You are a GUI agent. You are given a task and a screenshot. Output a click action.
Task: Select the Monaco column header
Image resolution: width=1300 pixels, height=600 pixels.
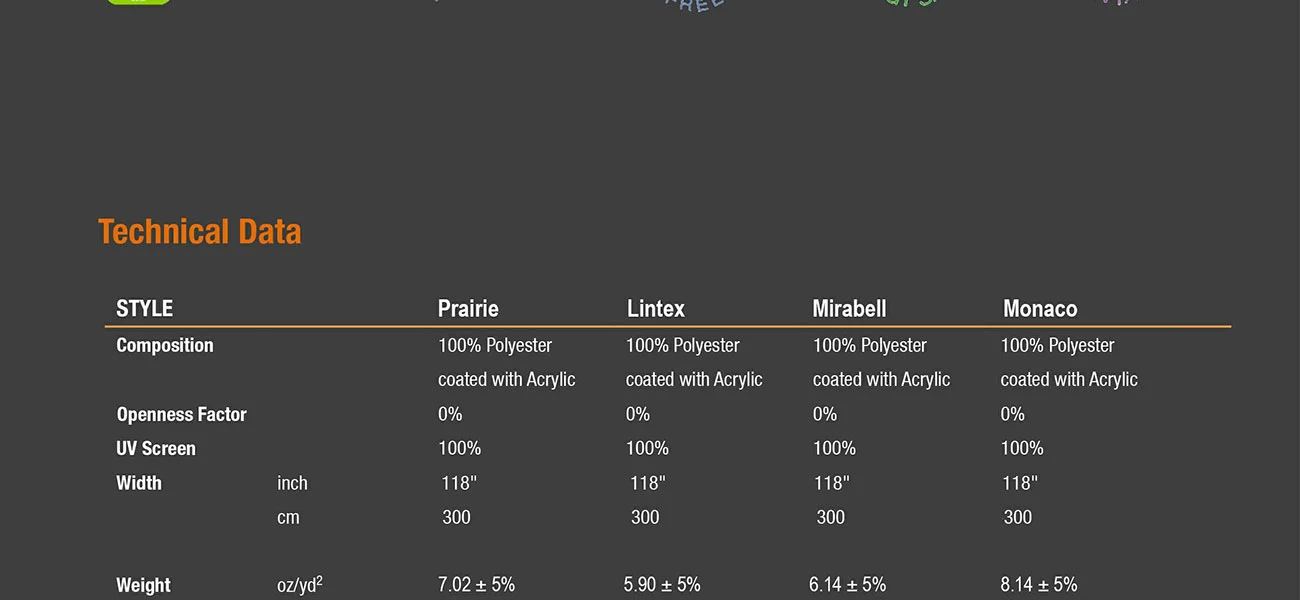tap(1040, 309)
